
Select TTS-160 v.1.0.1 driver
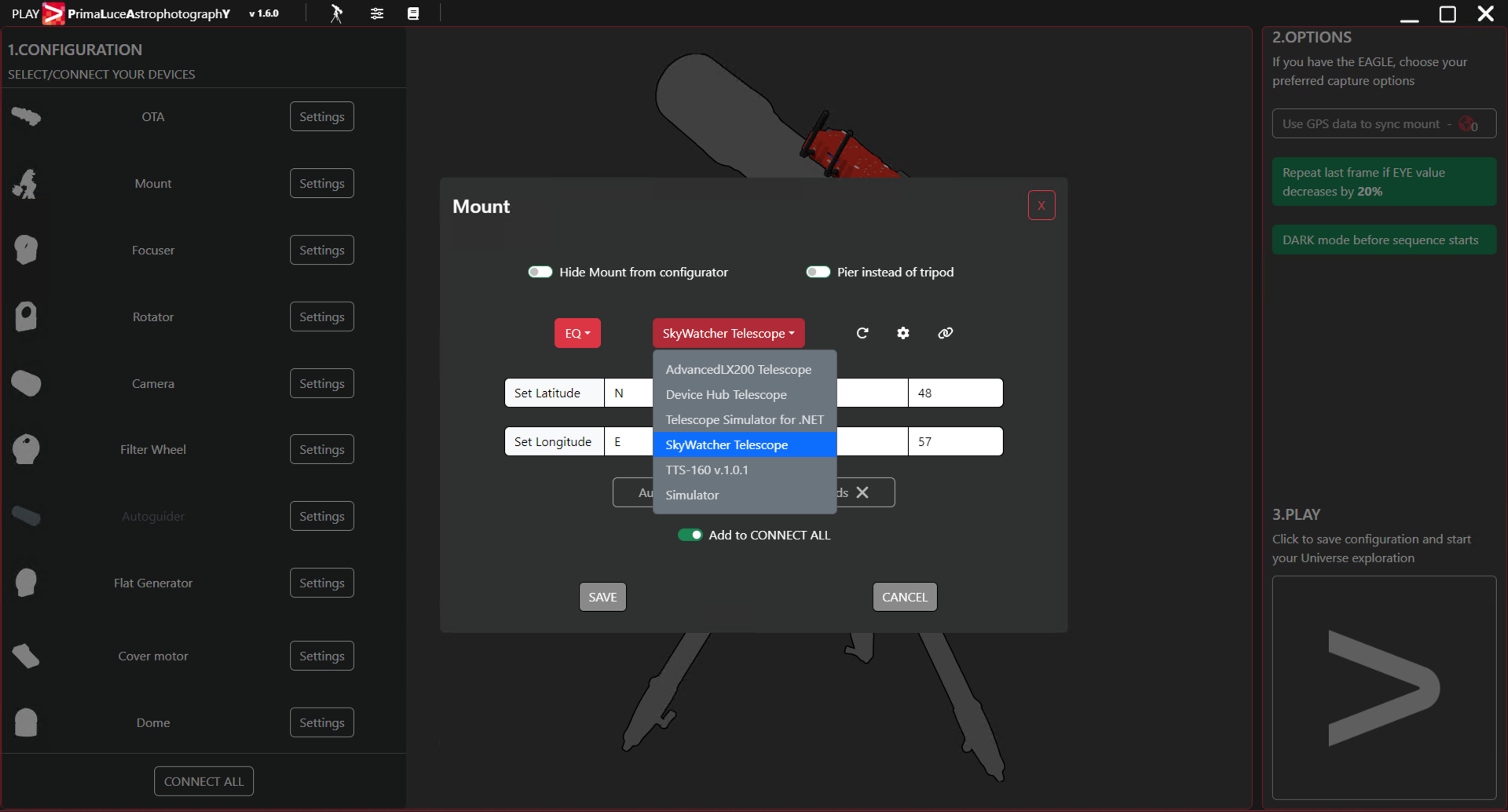(x=745, y=470)
